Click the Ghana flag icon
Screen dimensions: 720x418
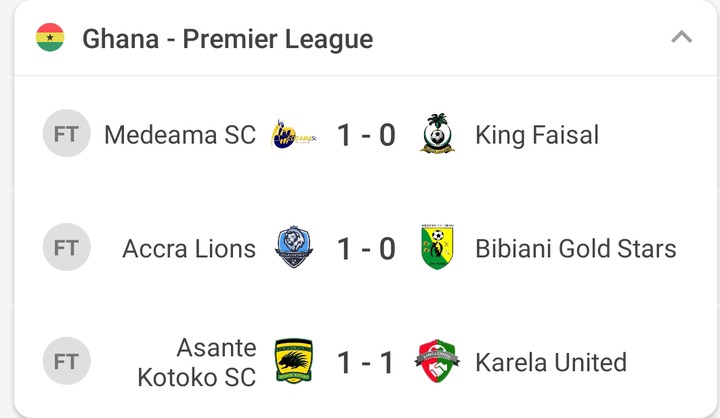(50, 39)
